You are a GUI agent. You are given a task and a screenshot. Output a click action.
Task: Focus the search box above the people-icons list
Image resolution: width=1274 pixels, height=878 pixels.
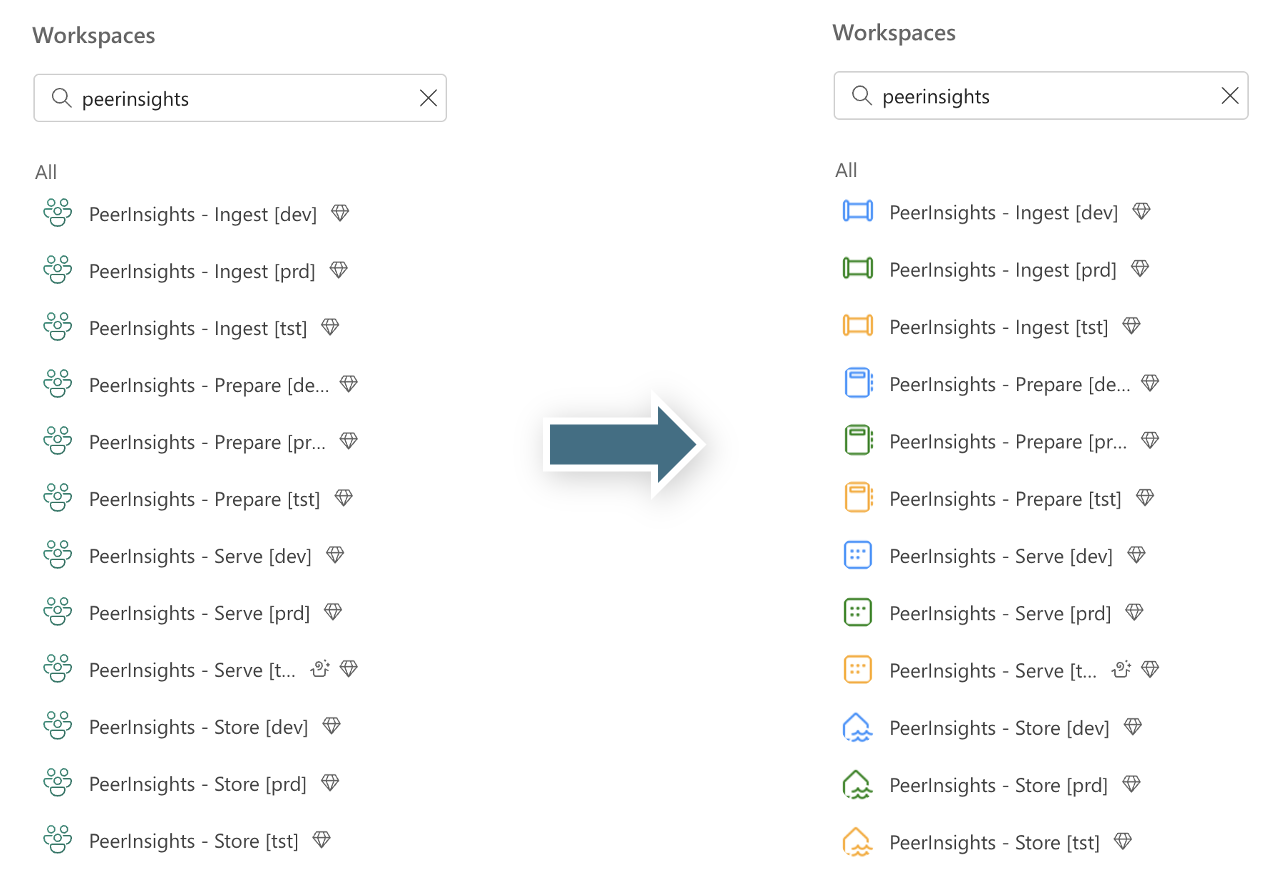coord(240,98)
